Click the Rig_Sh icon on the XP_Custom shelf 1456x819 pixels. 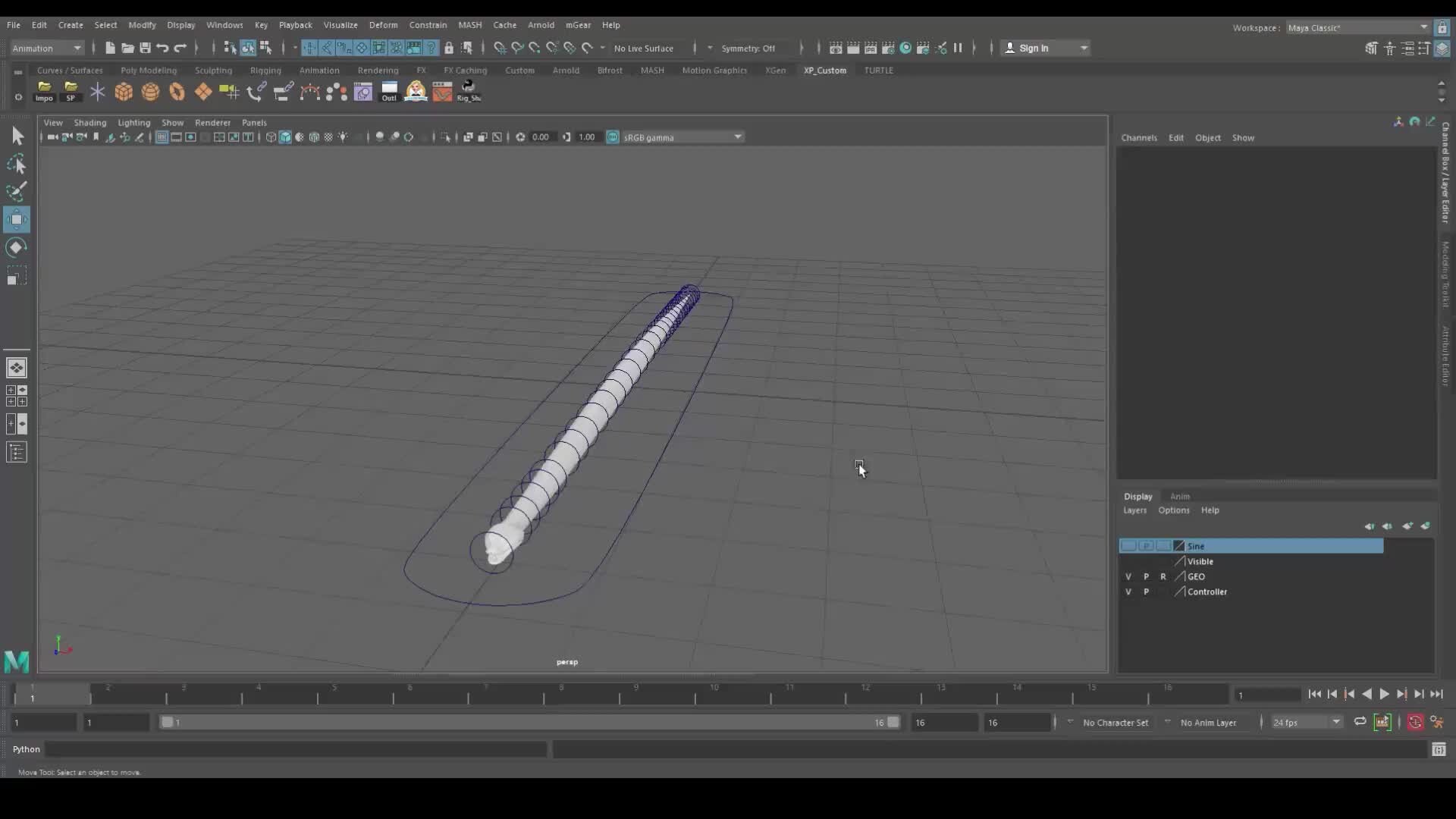click(469, 91)
